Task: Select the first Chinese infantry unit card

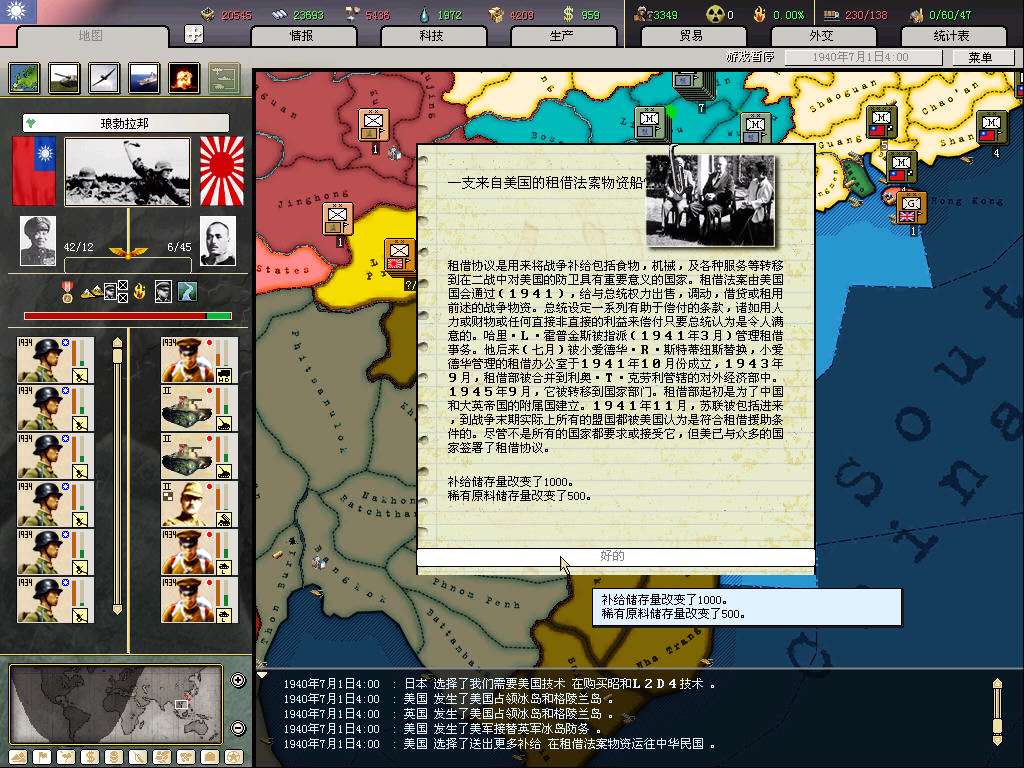Action: [56, 360]
